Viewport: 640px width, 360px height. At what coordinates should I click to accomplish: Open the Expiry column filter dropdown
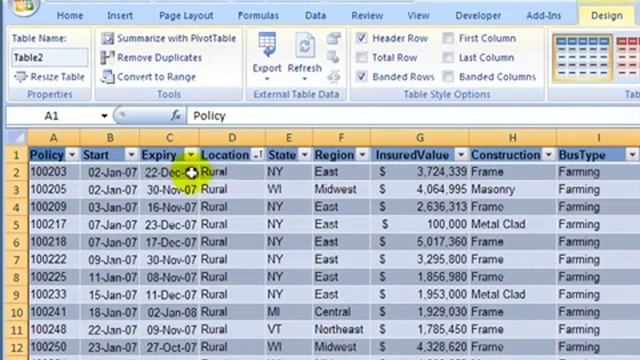pos(191,155)
